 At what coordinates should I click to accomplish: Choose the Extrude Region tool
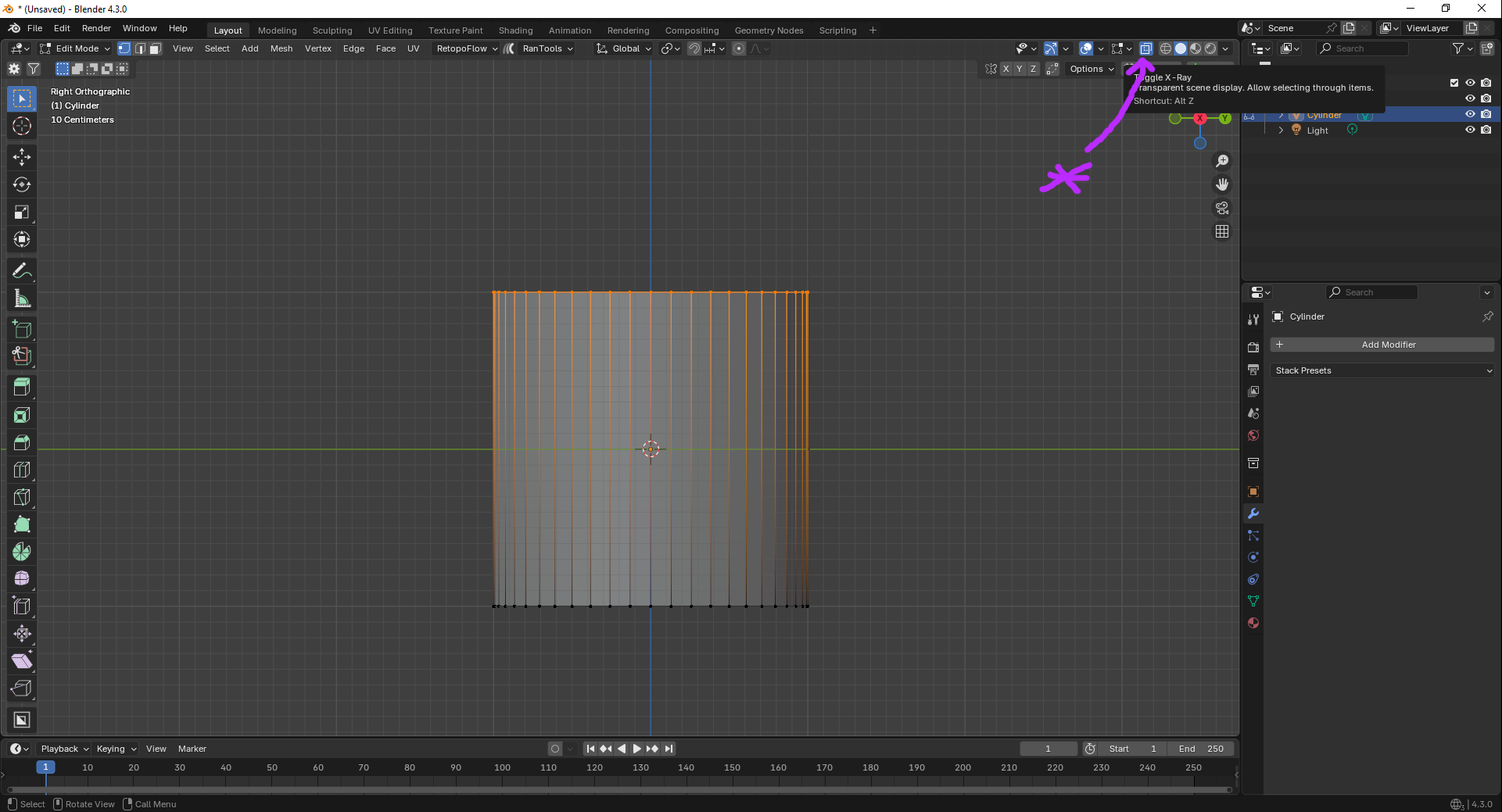(22, 388)
